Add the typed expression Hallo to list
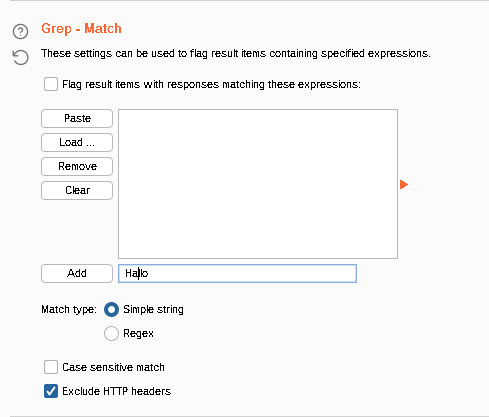 (x=77, y=273)
